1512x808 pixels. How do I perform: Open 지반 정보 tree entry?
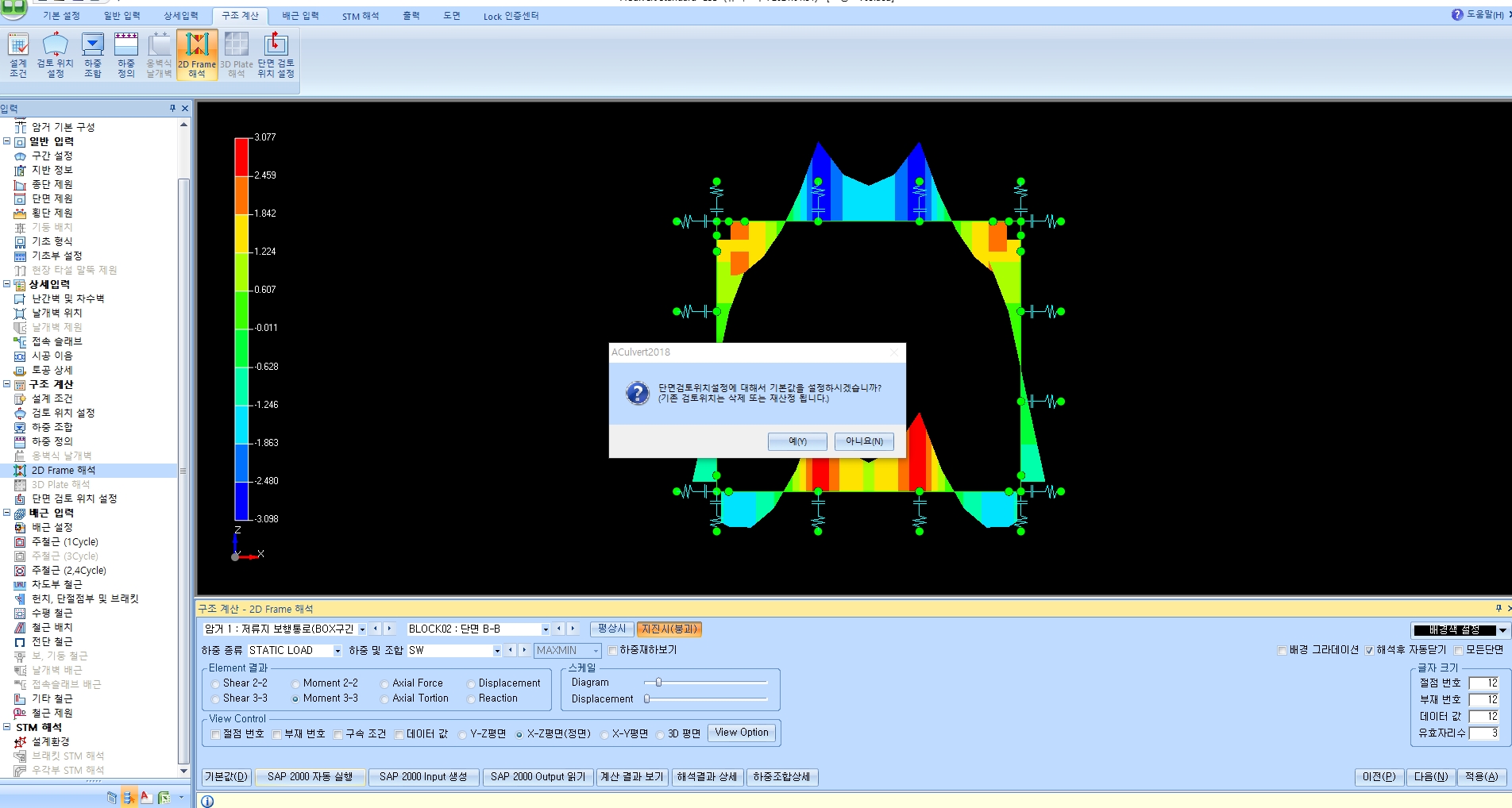[x=52, y=170]
